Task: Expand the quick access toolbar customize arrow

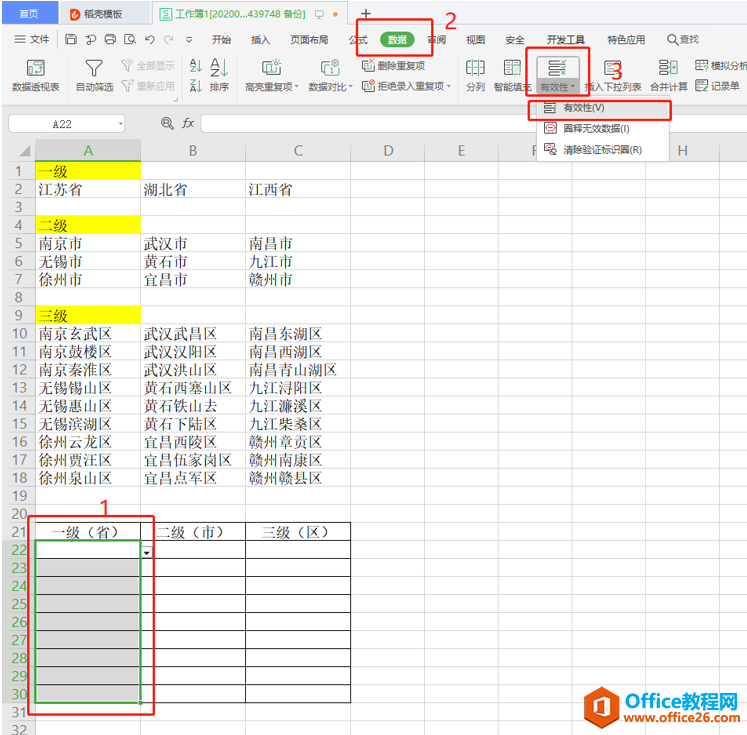Action: 189,40
